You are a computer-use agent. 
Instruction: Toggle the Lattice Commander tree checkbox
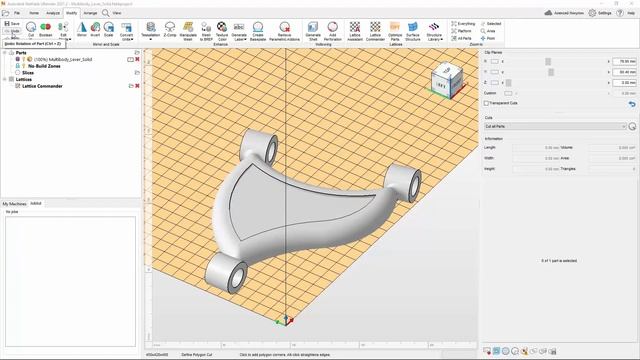(18, 86)
